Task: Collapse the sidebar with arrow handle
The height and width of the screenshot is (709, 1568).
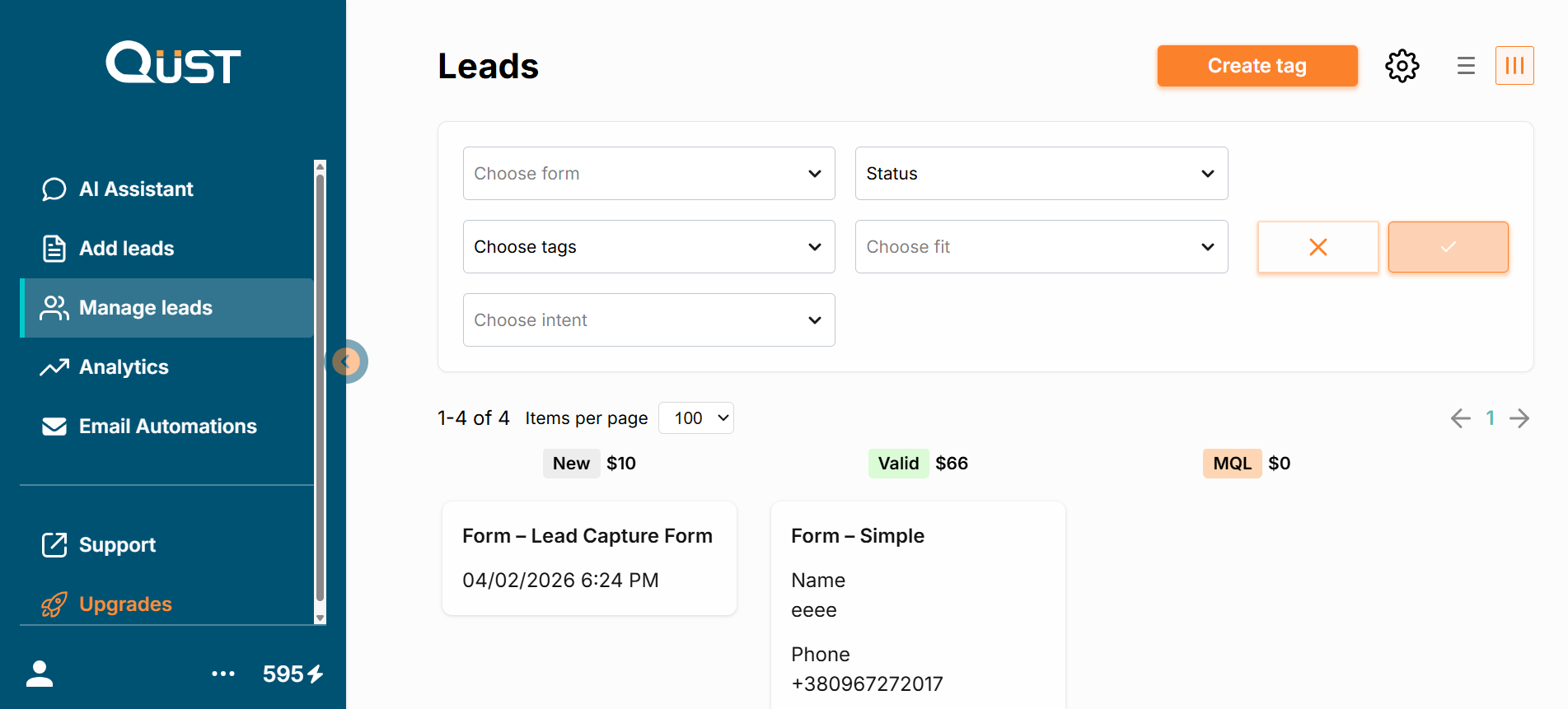Action: tap(347, 361)
